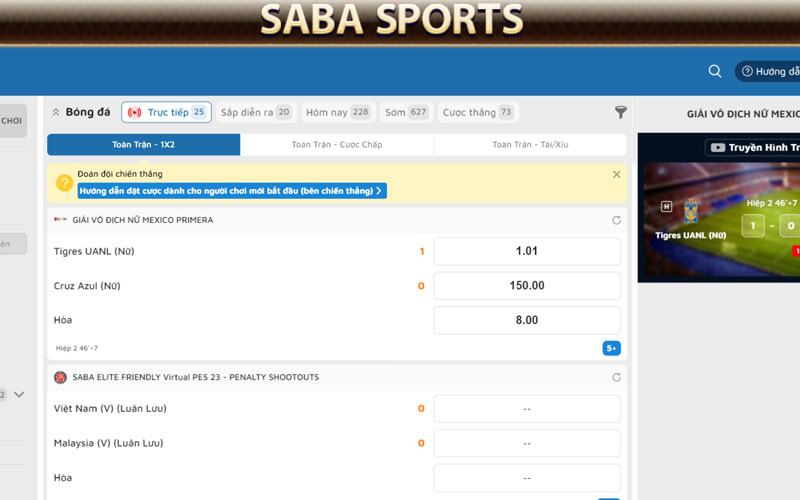Open the Hướng dẫn help button

(x=768, y=71)
